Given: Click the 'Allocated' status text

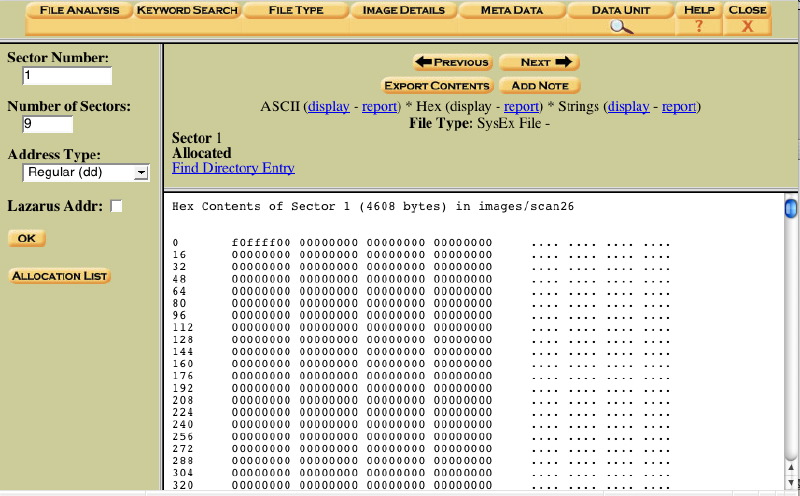Looking at the screenshot, I should tap(202, 153).
